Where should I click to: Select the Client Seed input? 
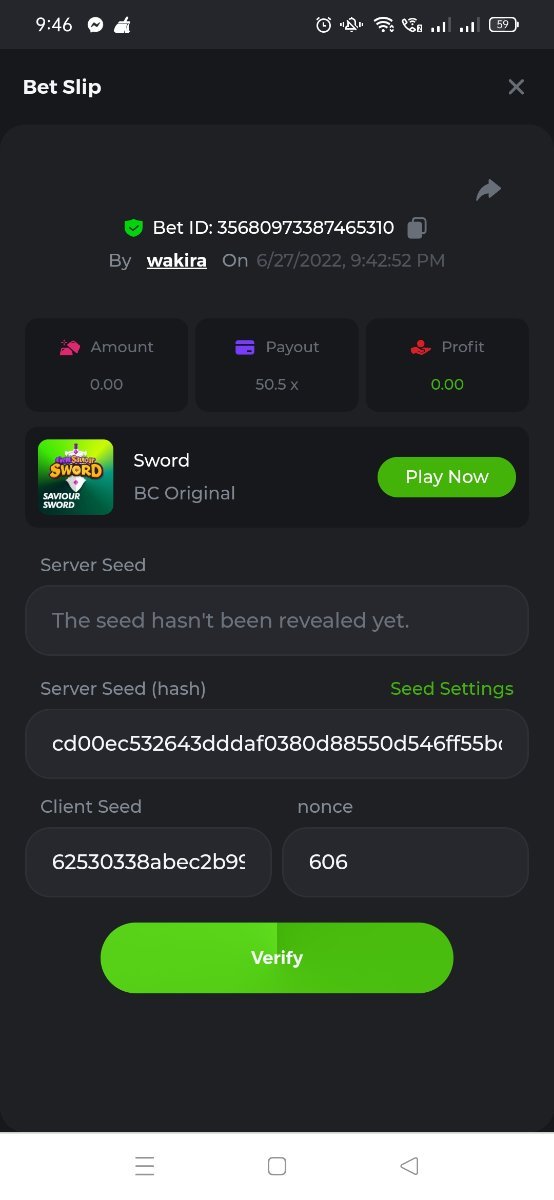[148, 862]
